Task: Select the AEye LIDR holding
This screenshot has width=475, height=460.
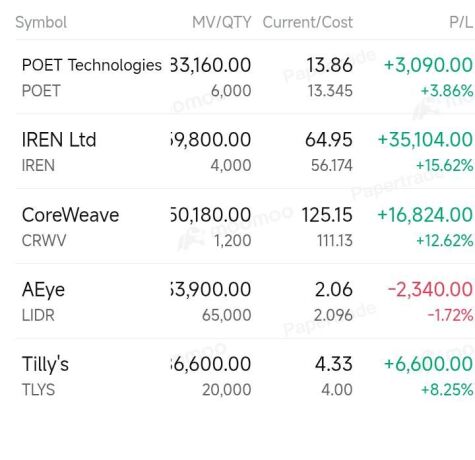Action: click(245, 301)
